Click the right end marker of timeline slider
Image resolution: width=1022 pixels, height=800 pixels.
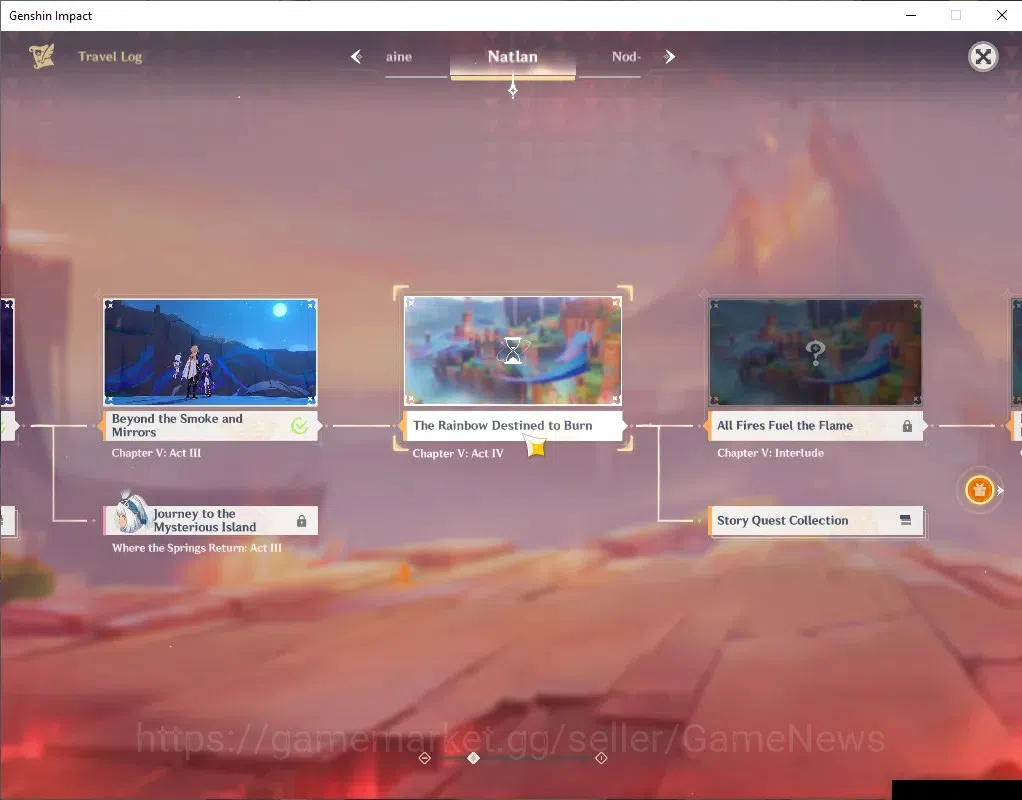[601, 758]
